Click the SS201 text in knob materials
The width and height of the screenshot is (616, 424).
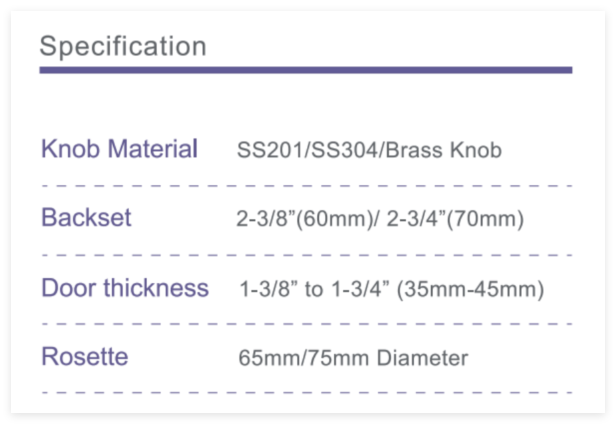(267, 152)
